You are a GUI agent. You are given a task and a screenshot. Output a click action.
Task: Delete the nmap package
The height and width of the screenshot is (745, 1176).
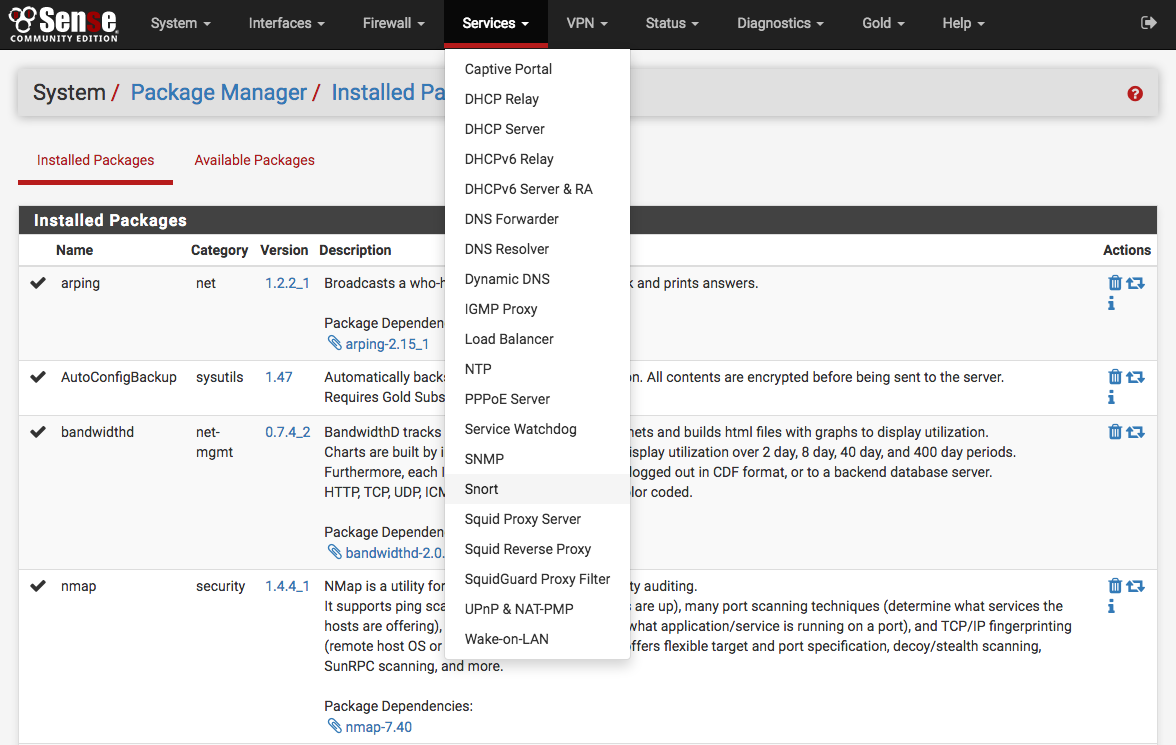pos(1115,586)
